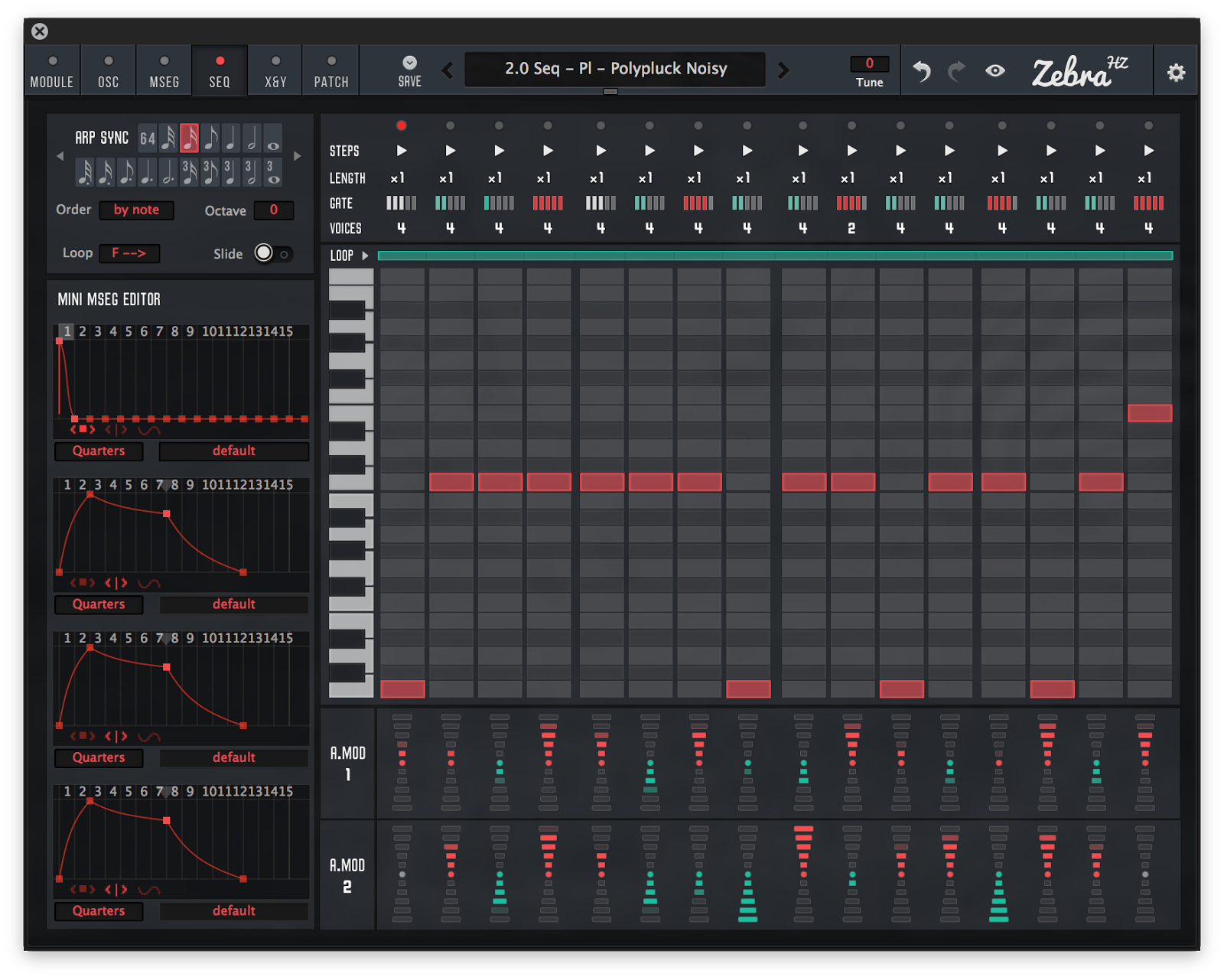Open the Quarters dropdown under the first mini MSEG
Screen dimensions: 1224x980
click(99, 451)
